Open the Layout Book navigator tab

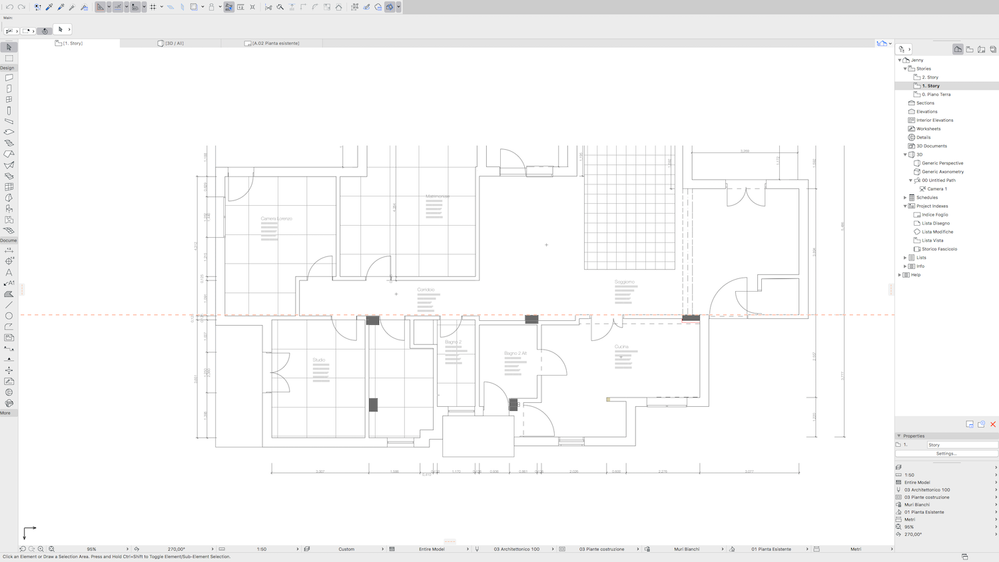(981, 49)
